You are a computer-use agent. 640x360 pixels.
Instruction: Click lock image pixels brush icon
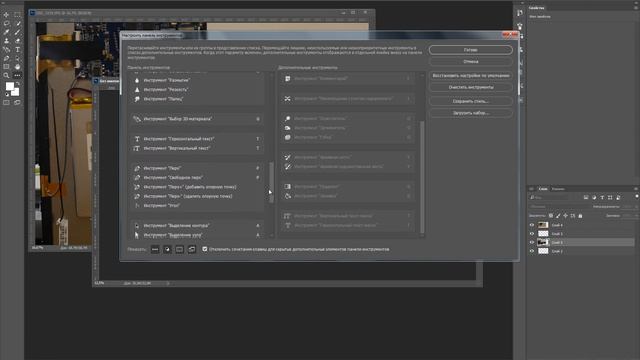pos(558,216)
